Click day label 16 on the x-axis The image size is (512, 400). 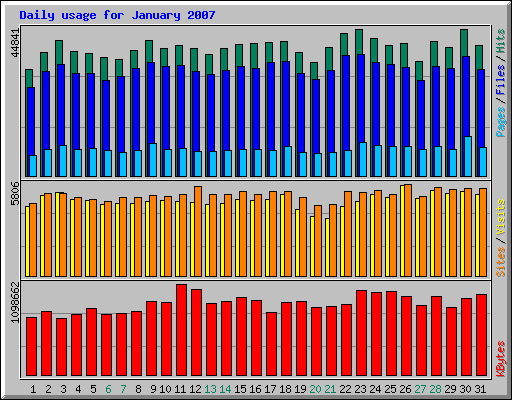point(255,389)
